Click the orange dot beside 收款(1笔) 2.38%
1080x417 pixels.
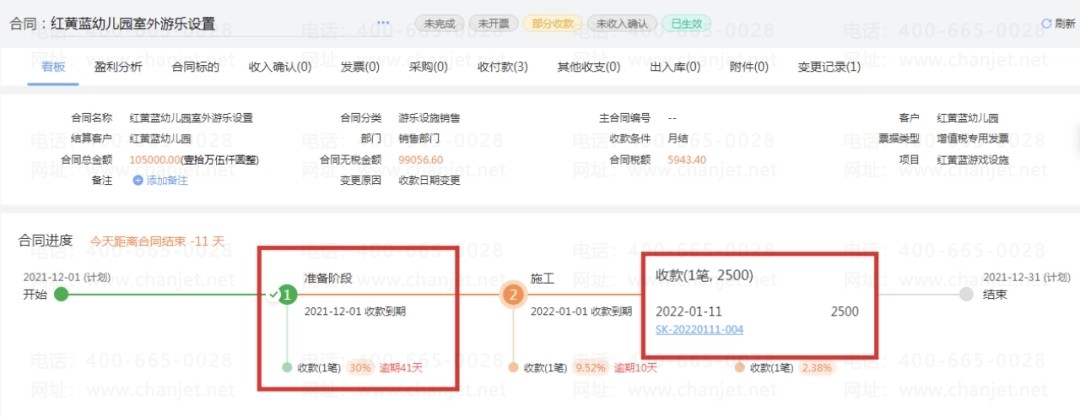[739, 367]
